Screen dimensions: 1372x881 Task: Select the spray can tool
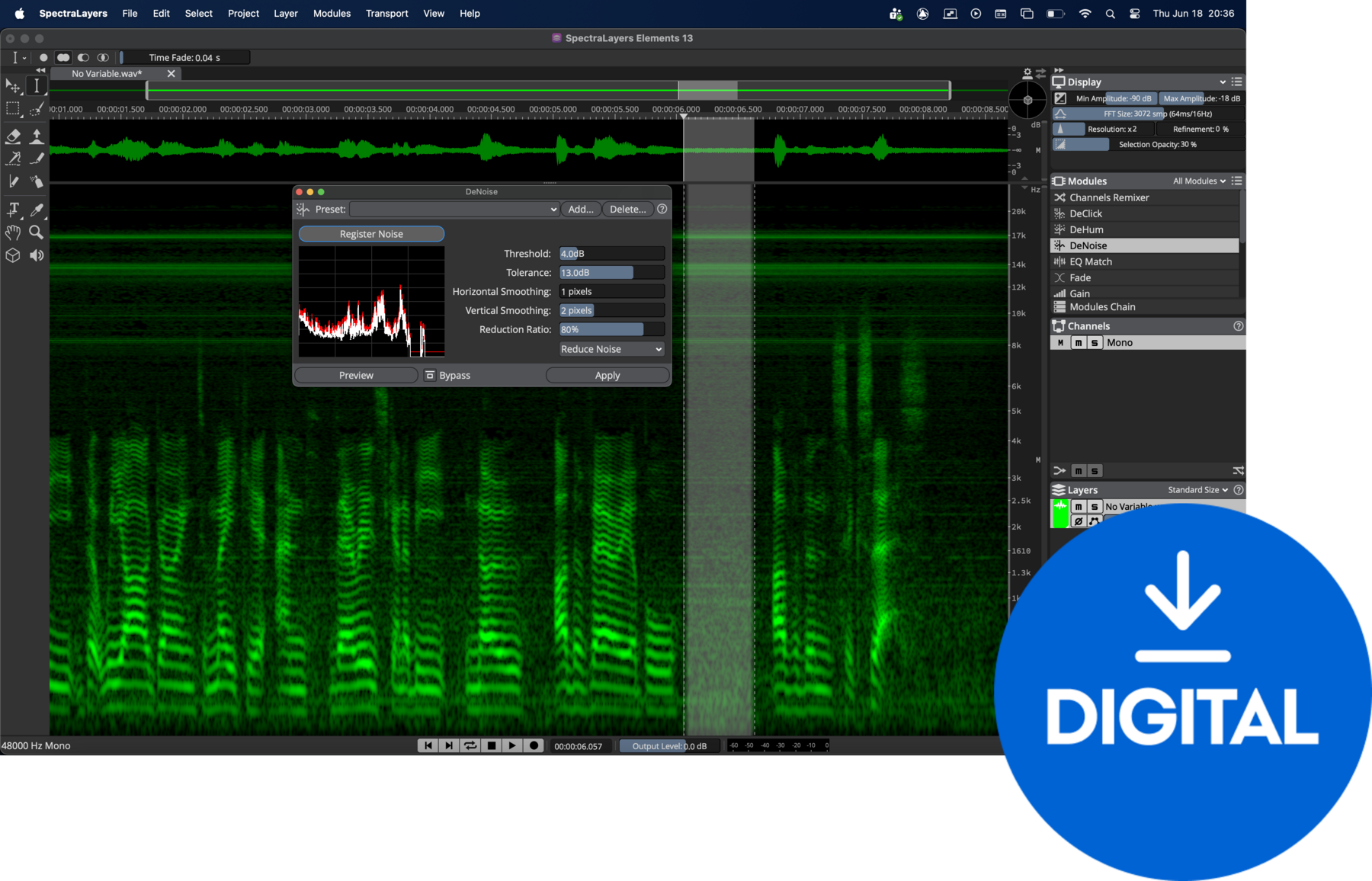(36, 181)
